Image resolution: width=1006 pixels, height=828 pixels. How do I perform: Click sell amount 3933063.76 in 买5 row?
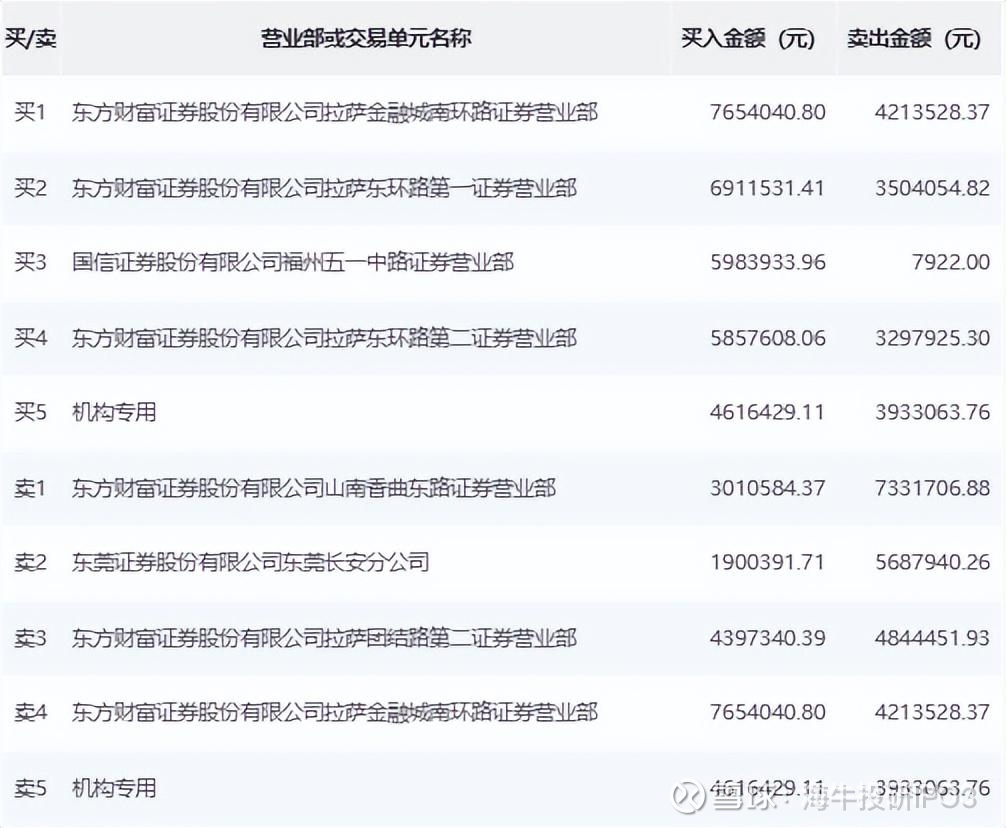932,412
